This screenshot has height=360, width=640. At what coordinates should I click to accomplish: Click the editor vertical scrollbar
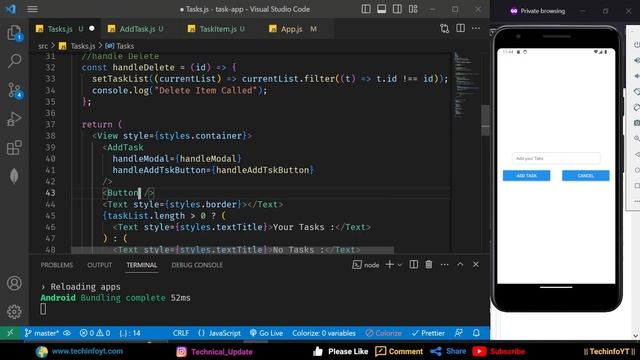[485, 120]
